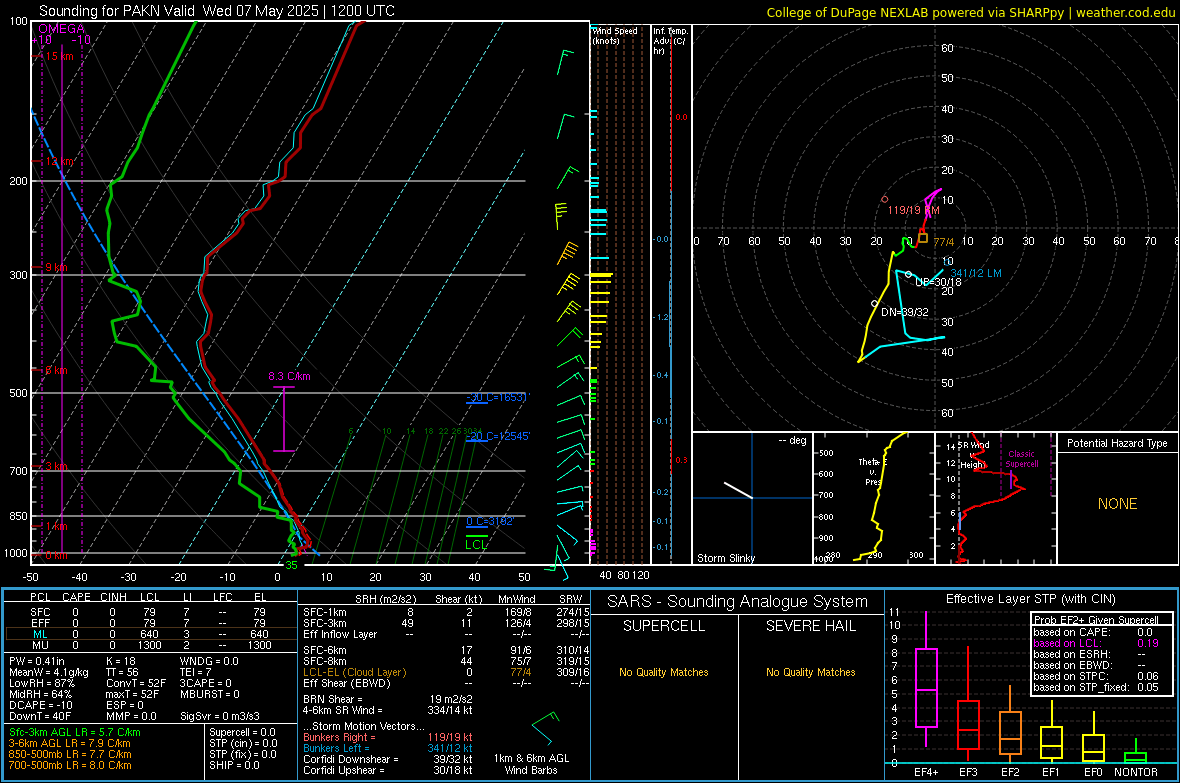The height and width of the screenshot is (783, 1180).
Task: Click the 'LowRH = 87%' value
Action: pos(41,684)
